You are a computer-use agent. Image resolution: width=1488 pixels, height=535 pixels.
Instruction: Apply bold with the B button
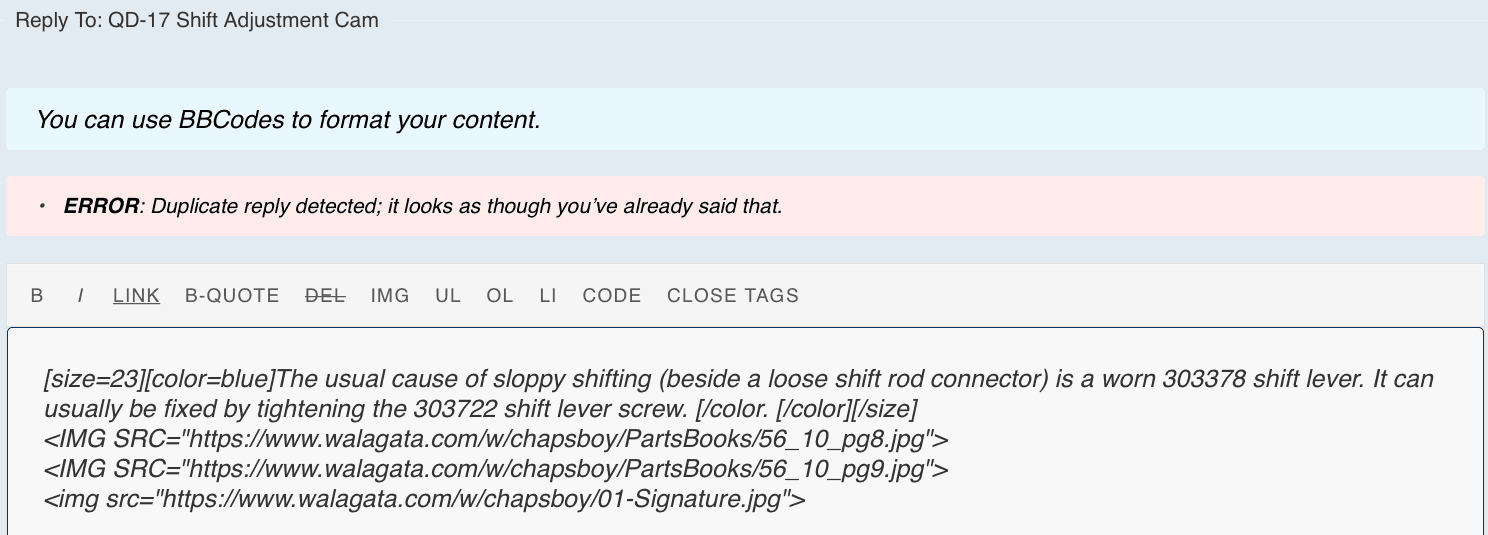click(37, 296)
